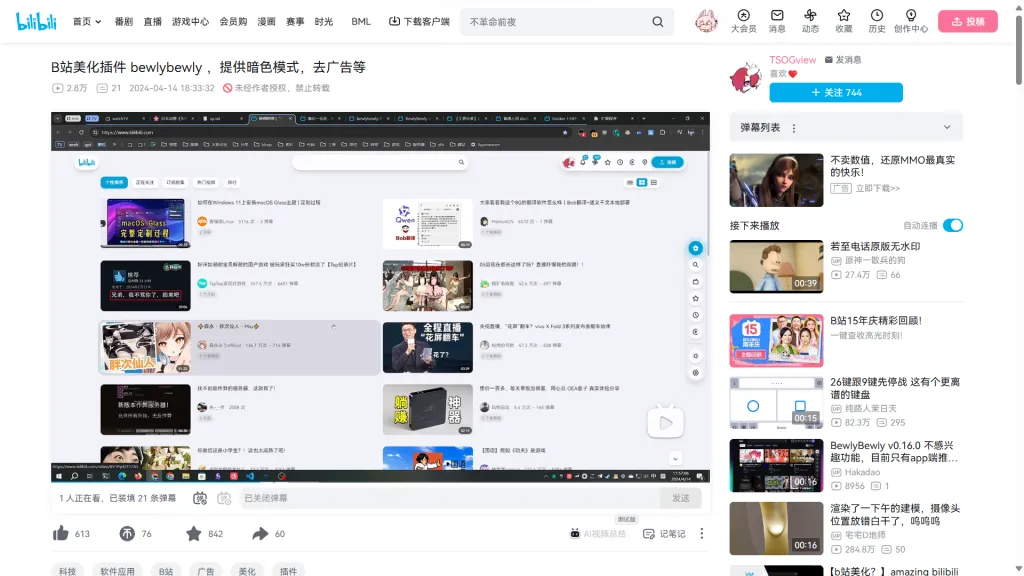Give a coin with the coin icon
This screenshot has width=1024, height=576.
127,534
